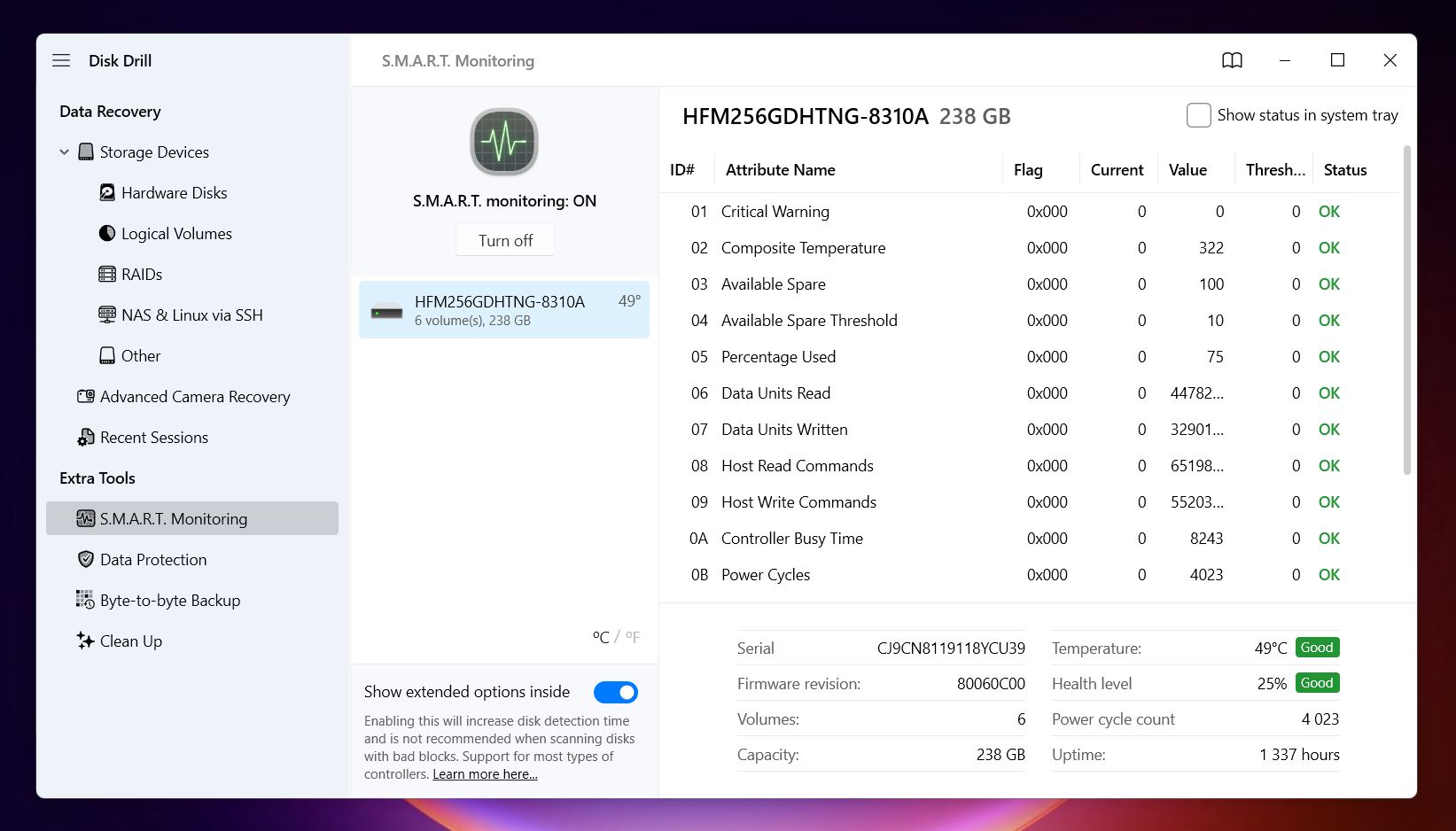This screenshot has height=831, width=1456.
Task: Click the Clean Up sparkle icon
Action: (85, 641)
